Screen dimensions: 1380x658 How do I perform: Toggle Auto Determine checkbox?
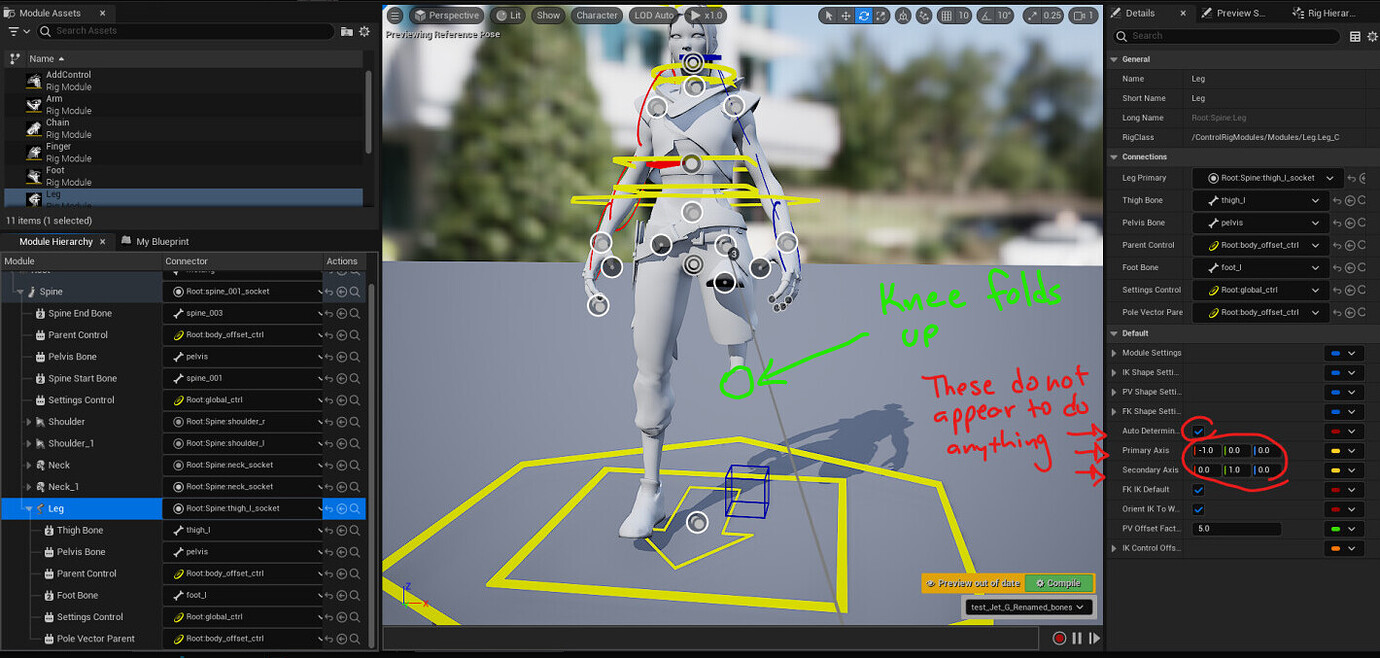coord(1198,431)
